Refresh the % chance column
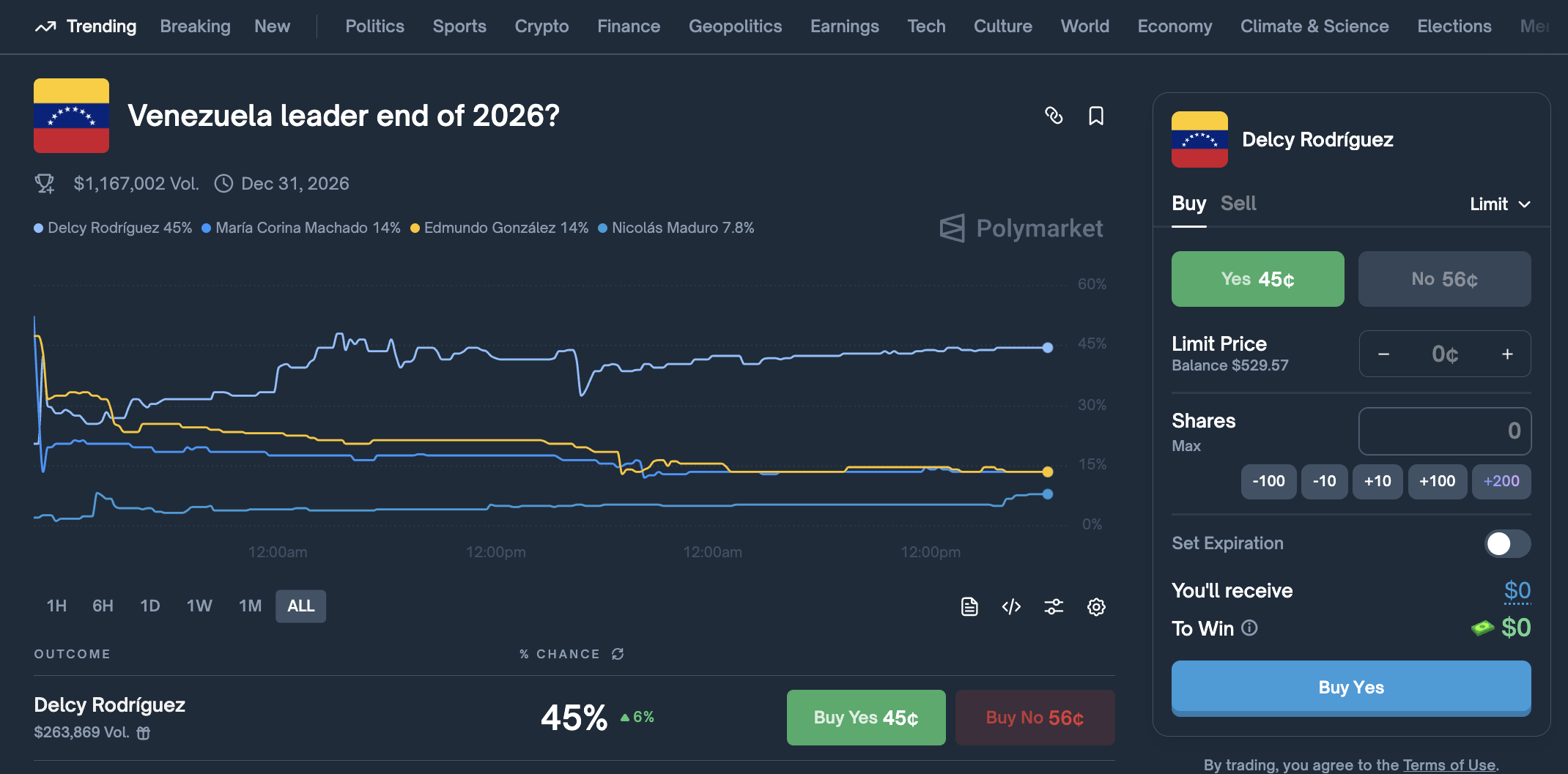This screenshot has width=1568, height=774. coord(618,654)
